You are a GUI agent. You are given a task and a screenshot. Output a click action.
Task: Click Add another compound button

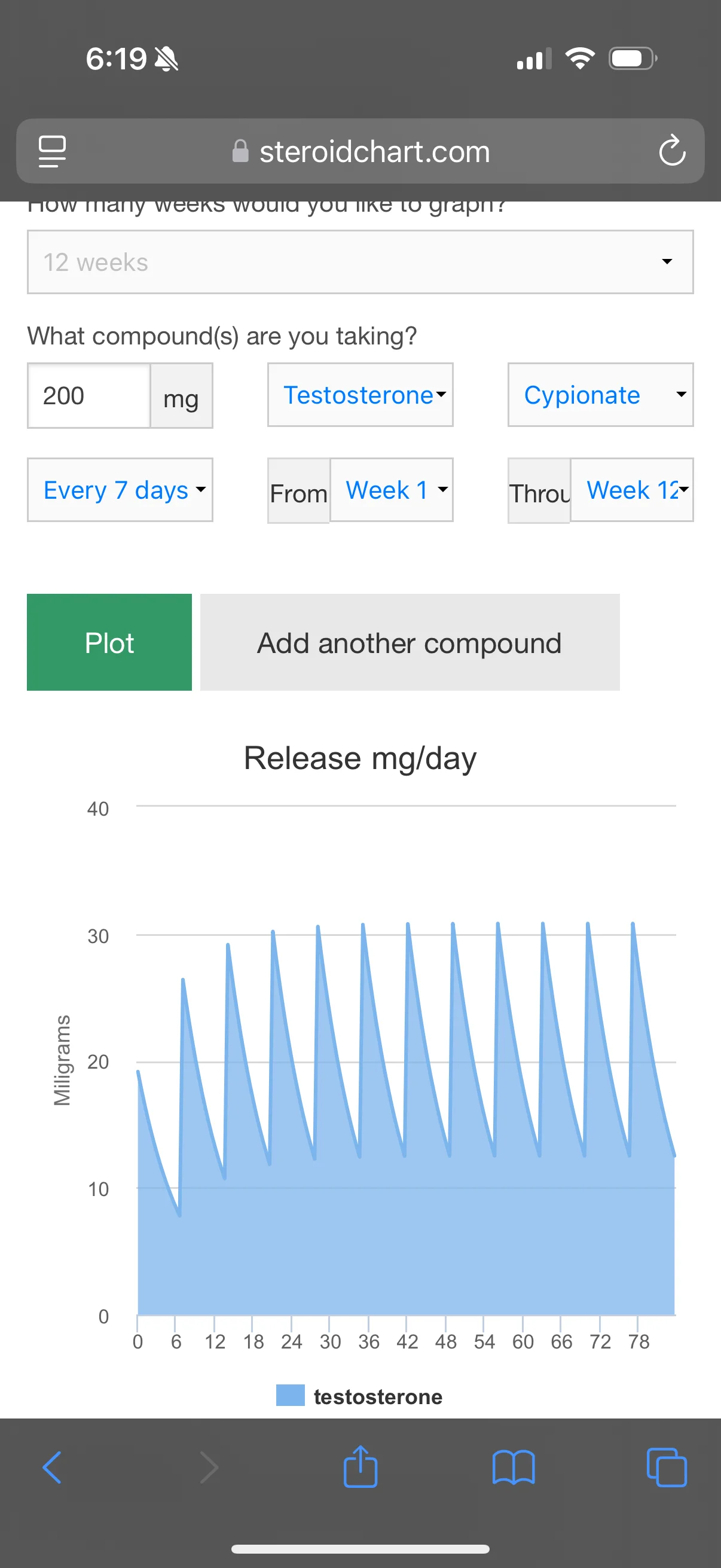410,642
